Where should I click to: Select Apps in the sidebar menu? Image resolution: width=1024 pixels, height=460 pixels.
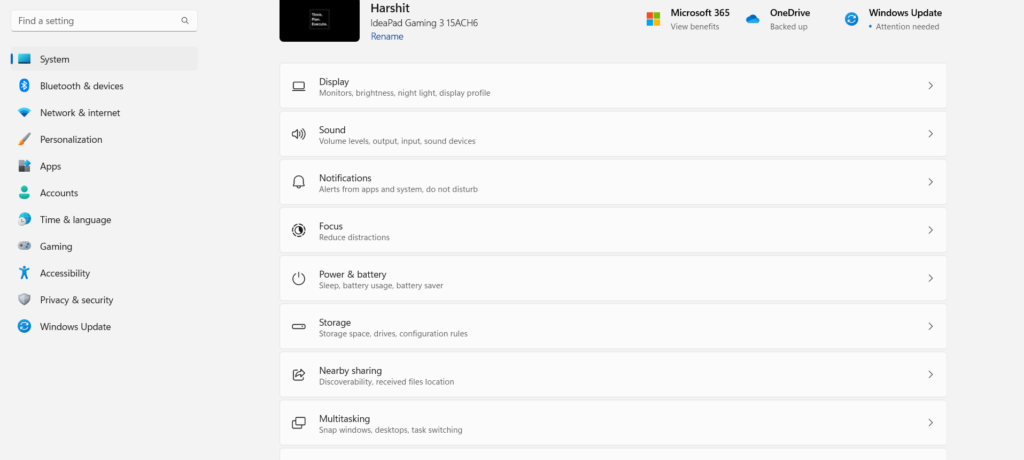[x=50, y=166]
